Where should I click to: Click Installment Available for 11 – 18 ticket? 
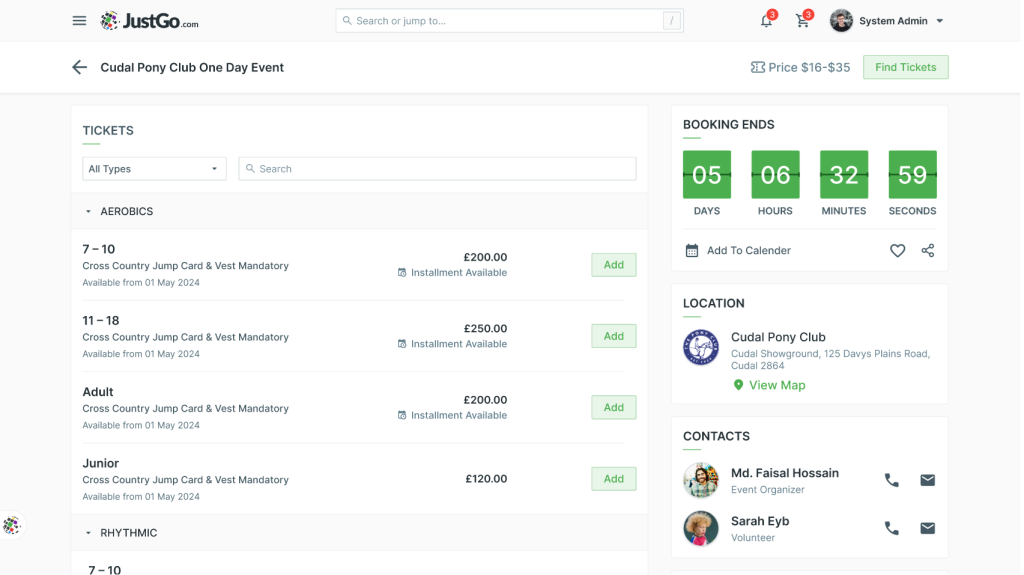click(x=452, y=344)
